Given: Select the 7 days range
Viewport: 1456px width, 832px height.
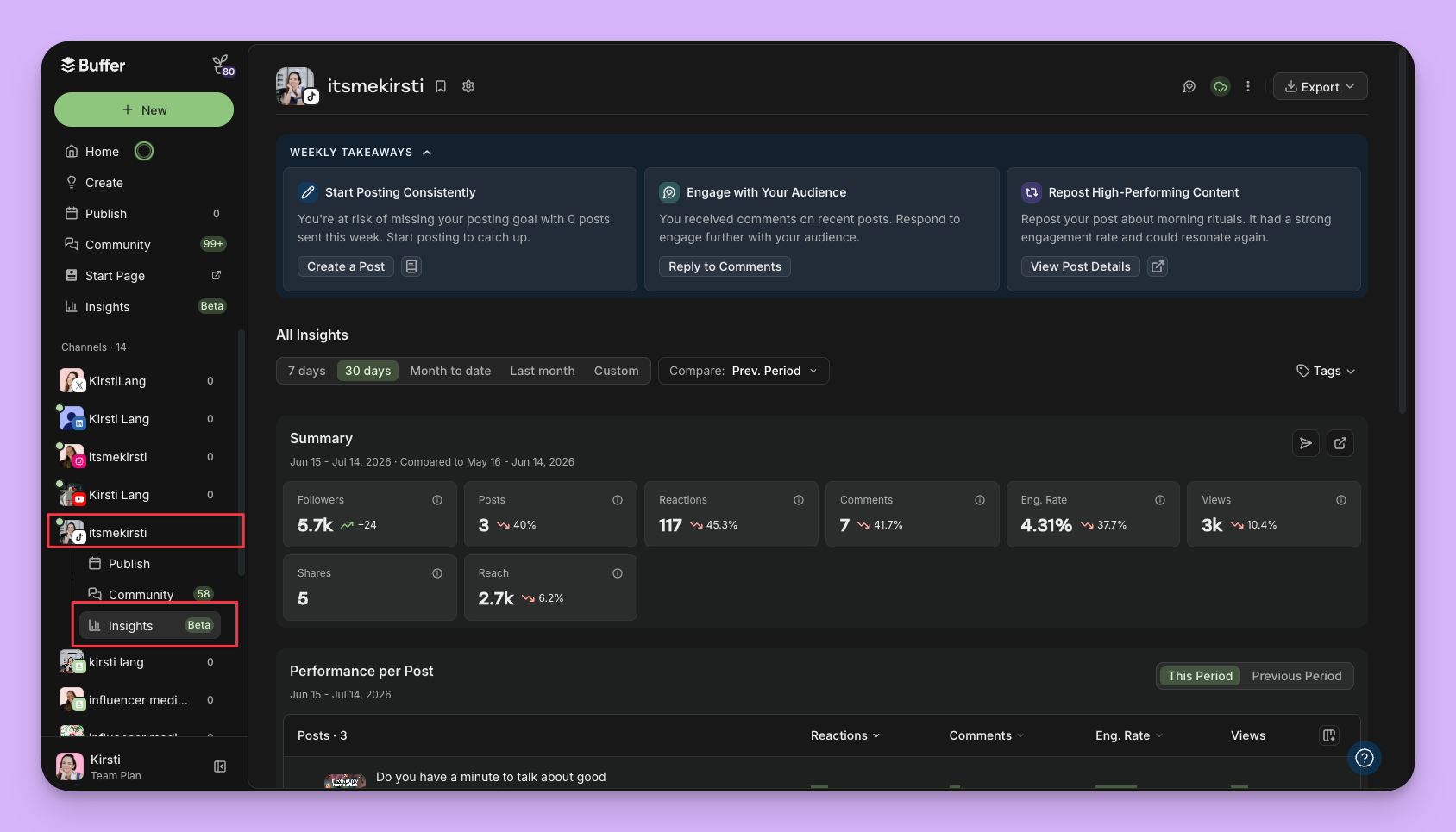Looking at the screenshot, I should point(307,371).
